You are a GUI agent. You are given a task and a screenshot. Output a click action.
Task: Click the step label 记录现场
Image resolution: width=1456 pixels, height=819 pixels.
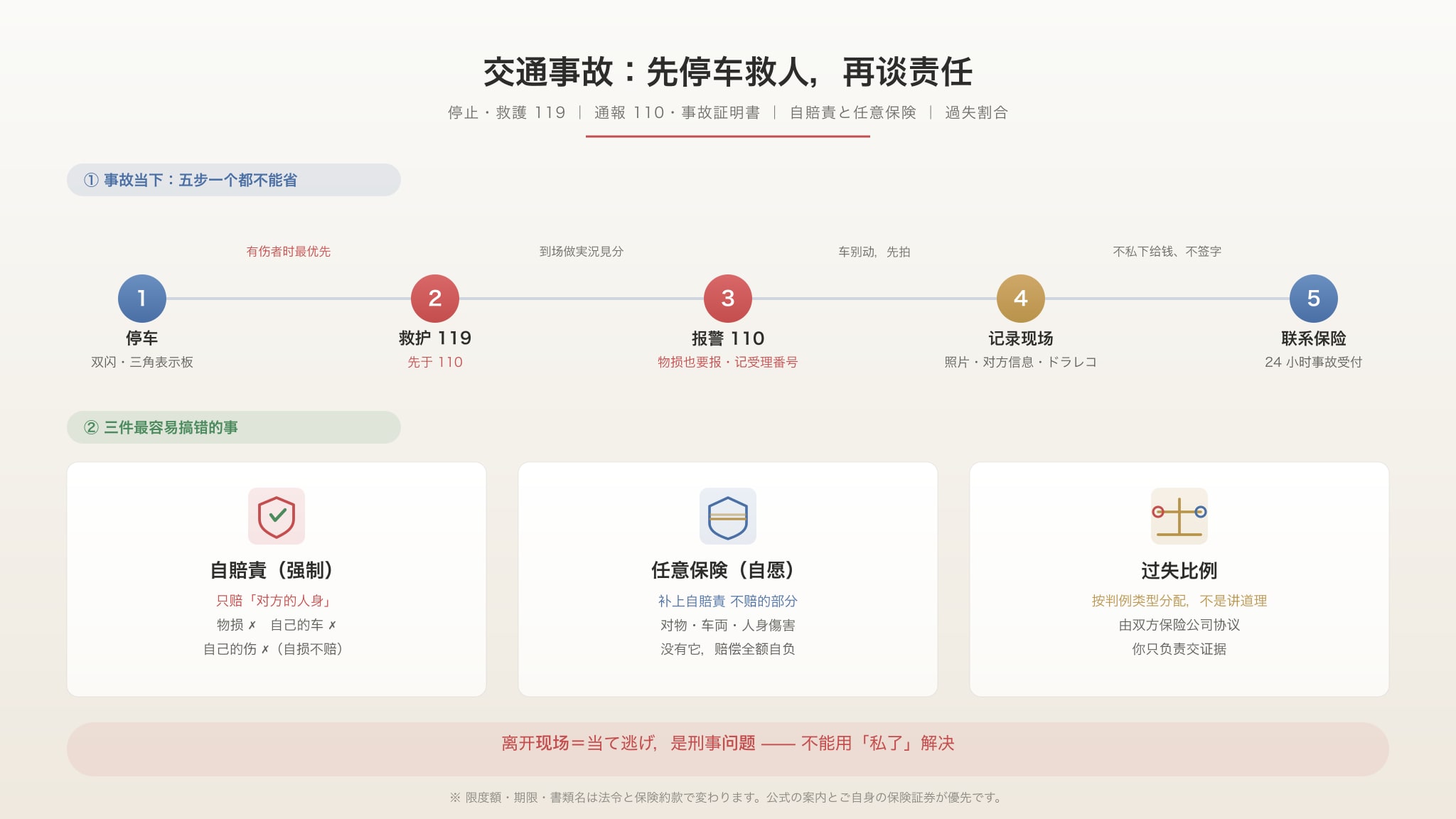1021,338
